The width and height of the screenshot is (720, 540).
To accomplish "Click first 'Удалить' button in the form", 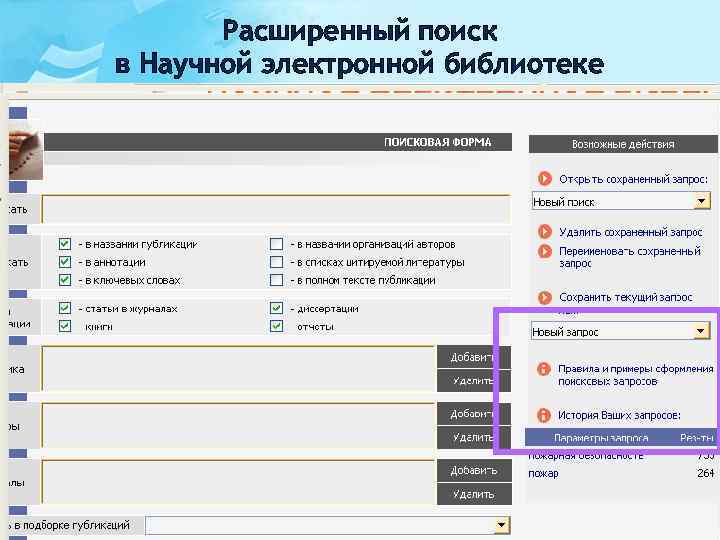I will pos(474,381).
